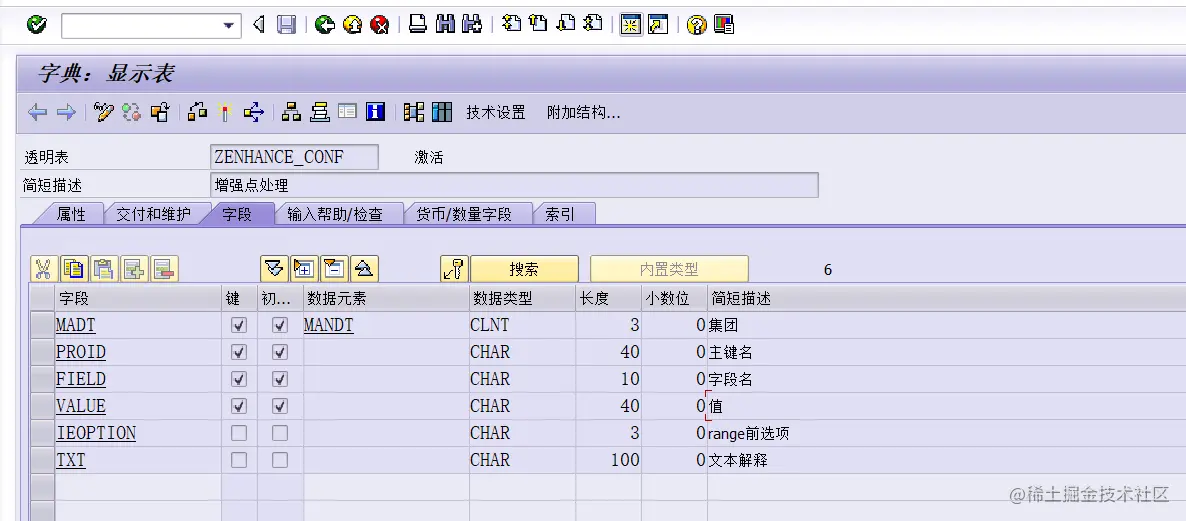This screenshot has height=521, width=1186.
Task: Click the IEOPTION field name link
Action: [96, 433]
